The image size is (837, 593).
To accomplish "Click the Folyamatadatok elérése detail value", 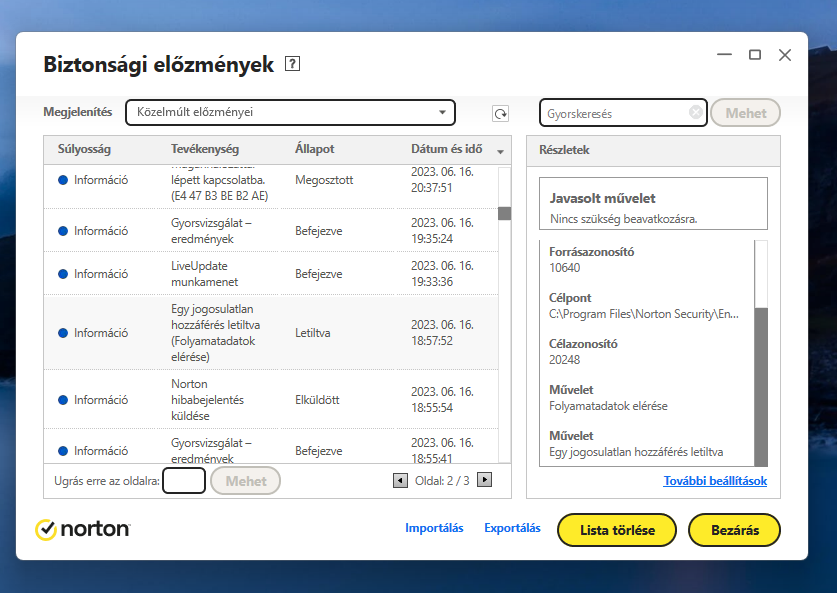I will (608, 406).
